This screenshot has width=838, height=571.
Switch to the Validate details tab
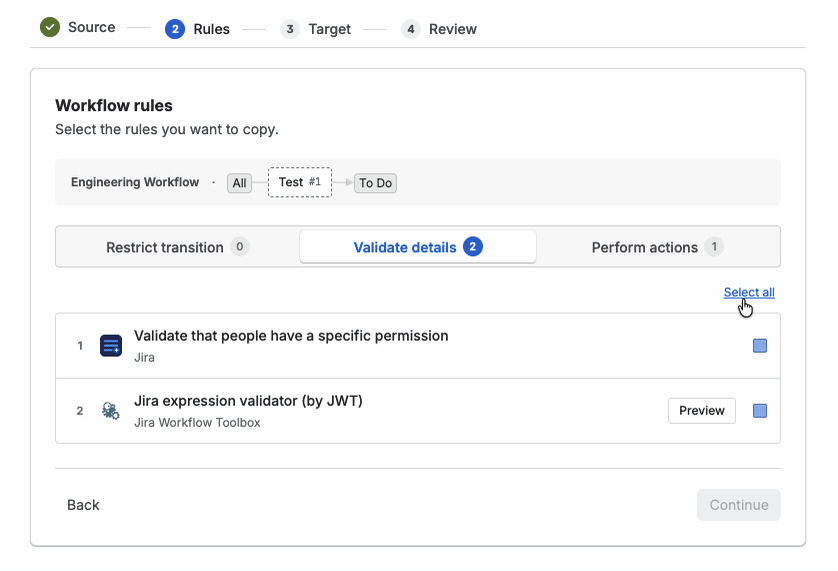click(x=418, y=247)
